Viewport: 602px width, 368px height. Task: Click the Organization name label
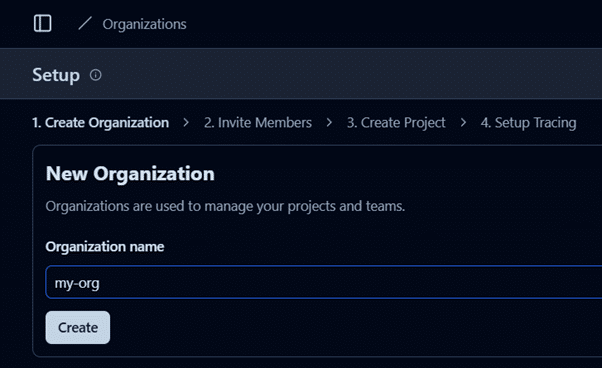105,247
